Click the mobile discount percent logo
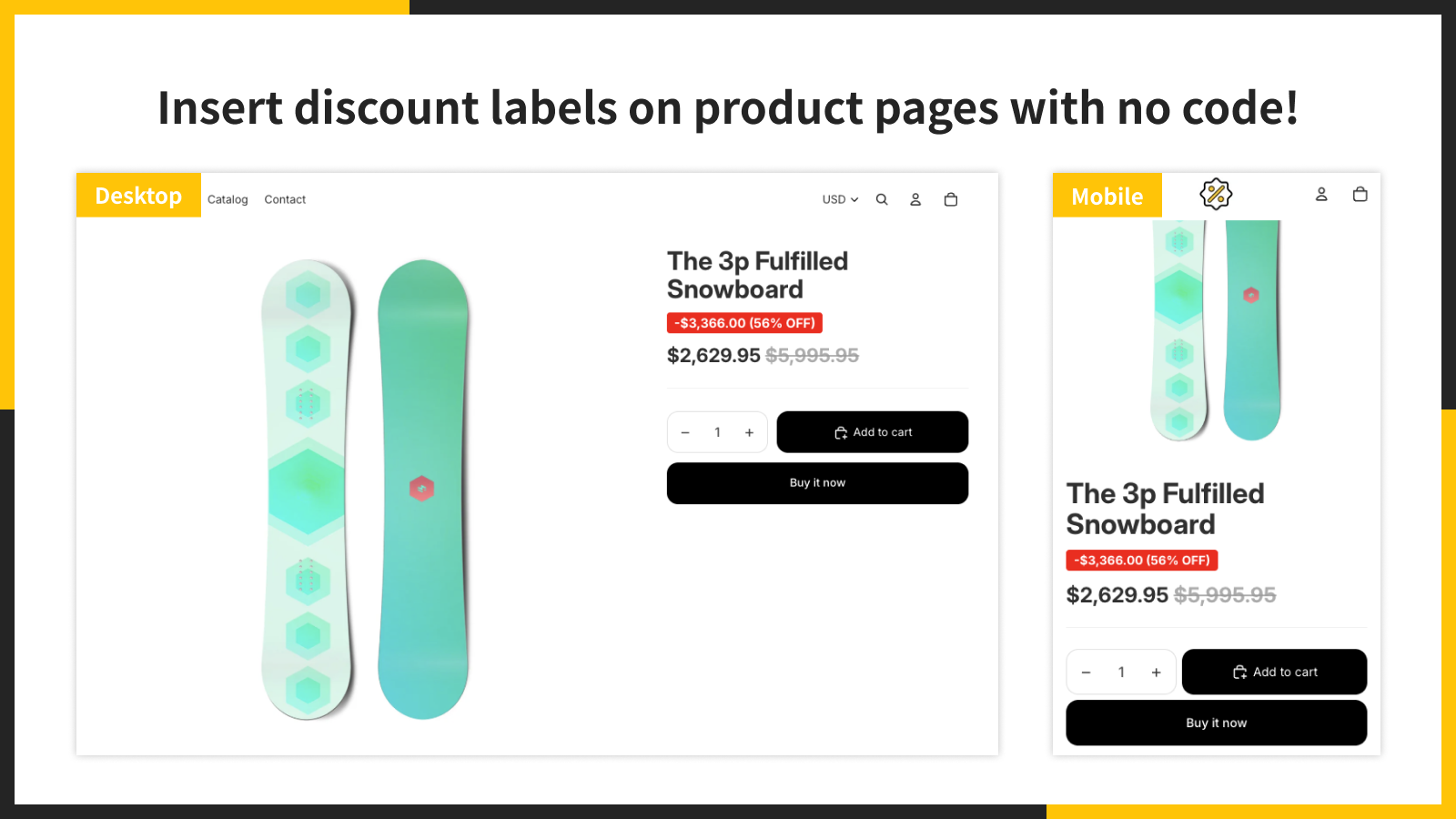Image resolution: width=1456 pixels, height=819 pixels. coord(1216,194)
